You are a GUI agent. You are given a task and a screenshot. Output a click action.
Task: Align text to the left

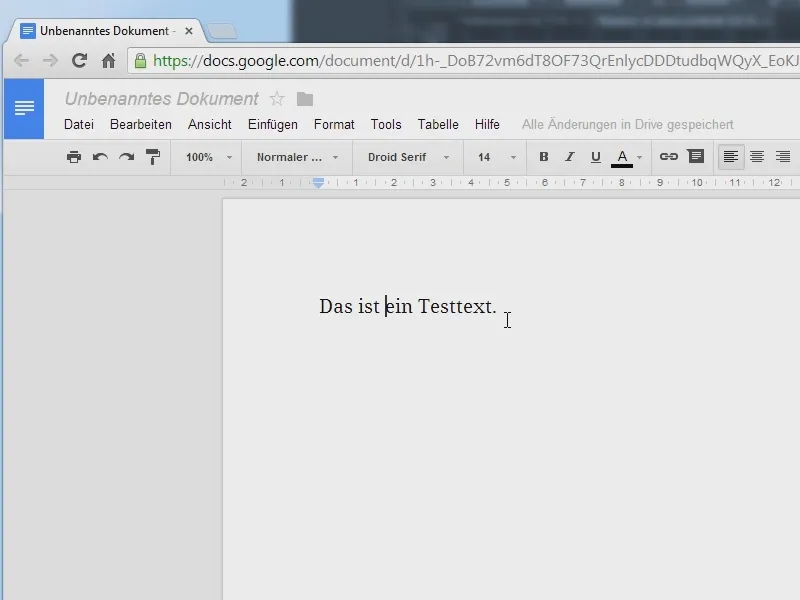tap(731, 157)
